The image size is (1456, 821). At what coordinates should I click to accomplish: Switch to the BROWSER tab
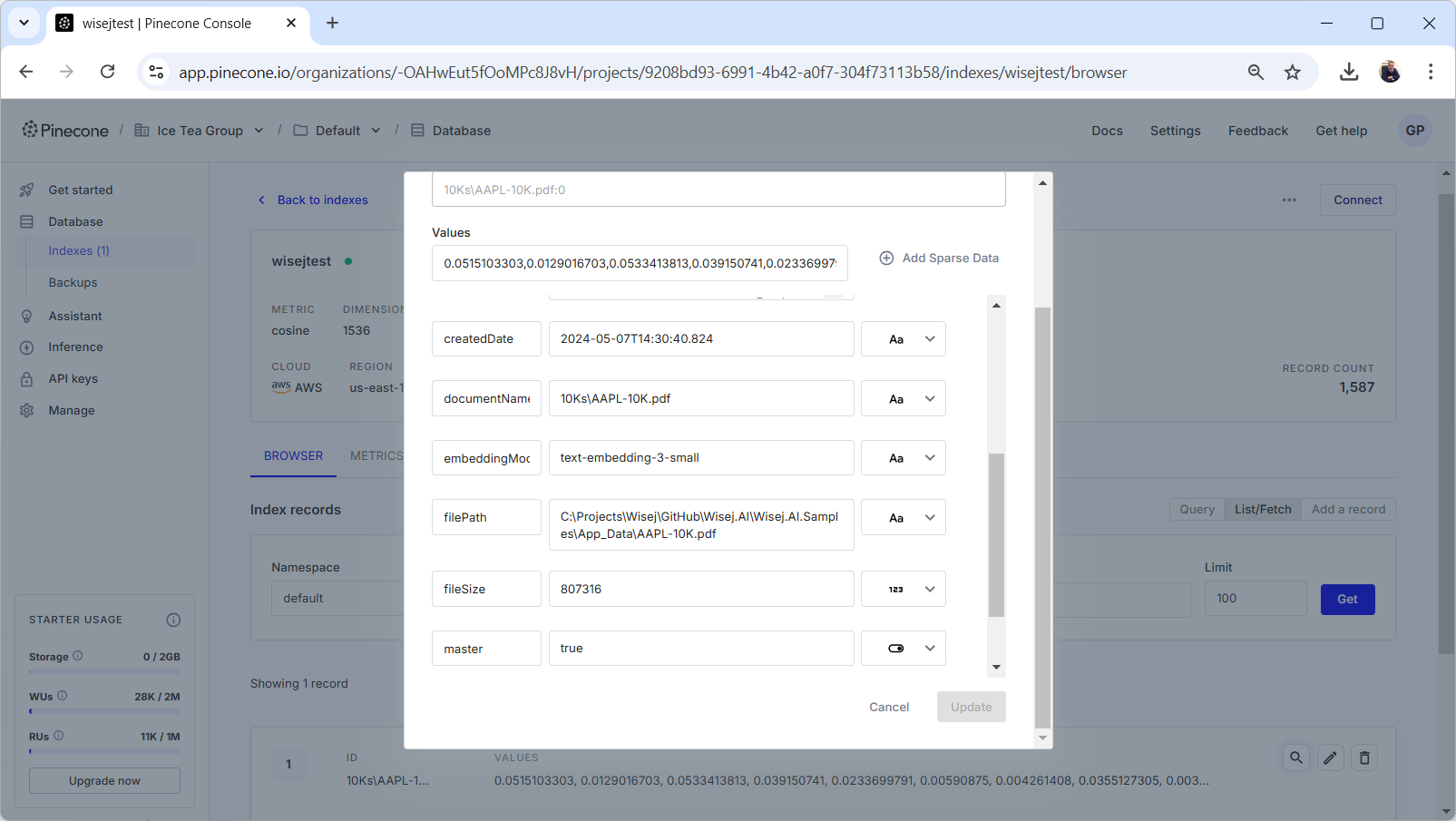coord(293,456)
